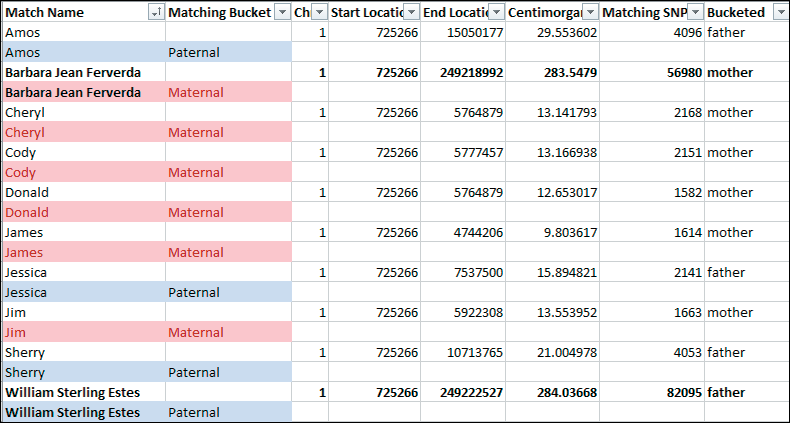
Task: Select the 82095 matching SNPs cell
Action: pos(652,392)
